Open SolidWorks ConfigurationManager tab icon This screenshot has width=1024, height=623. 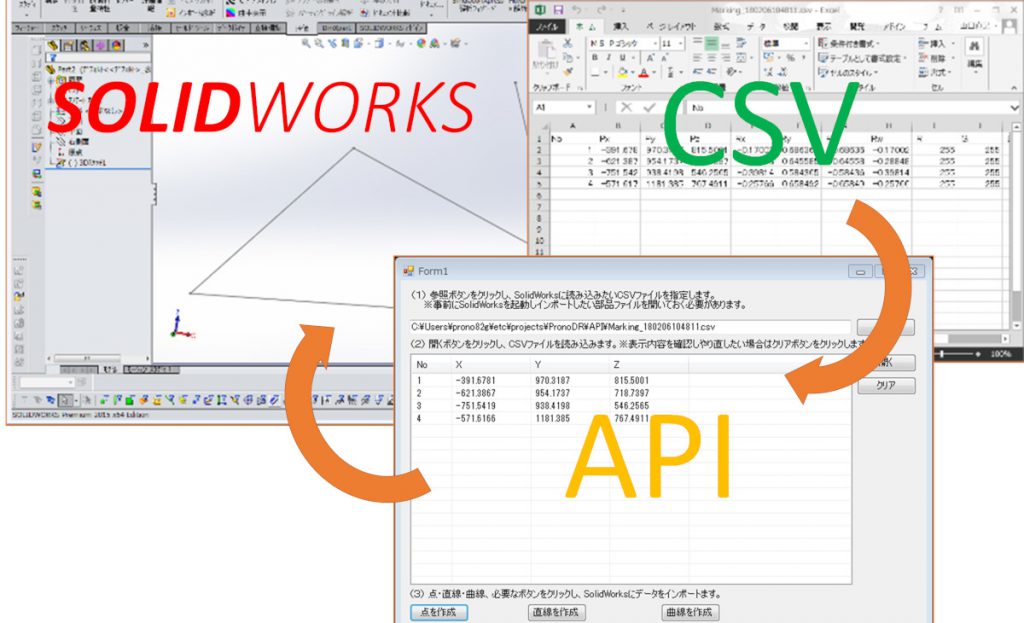[x=84, y=45]
